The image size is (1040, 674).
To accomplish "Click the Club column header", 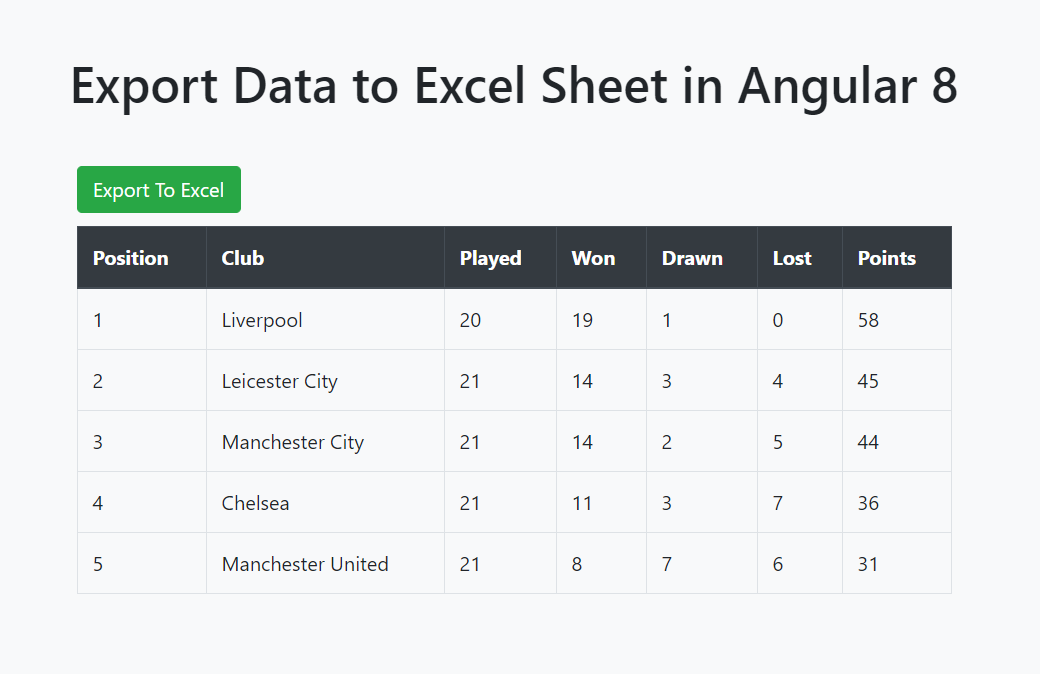I will (x=242, y=257).
